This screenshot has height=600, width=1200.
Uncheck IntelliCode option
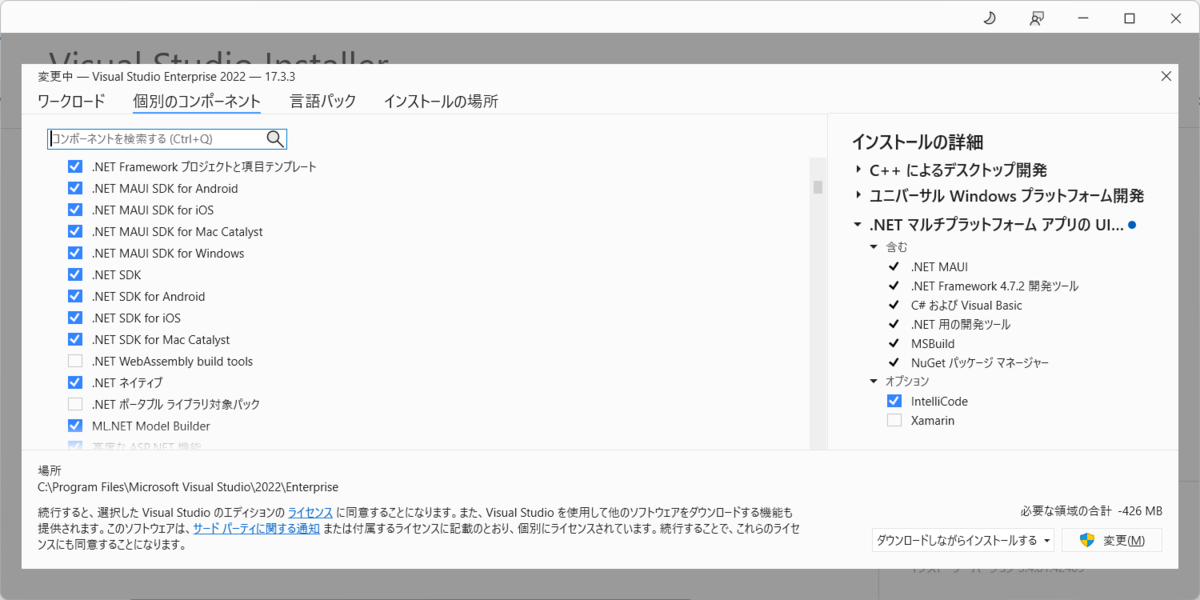pos(894,401)
